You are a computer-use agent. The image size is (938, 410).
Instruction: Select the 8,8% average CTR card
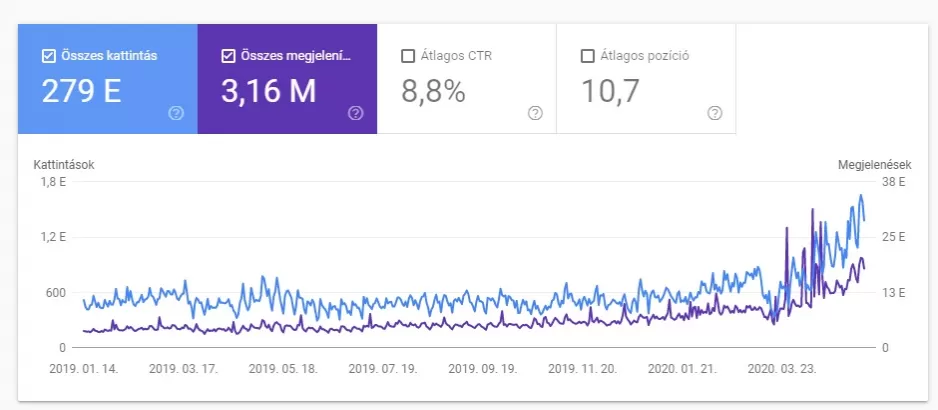pyautogui.click(x=467, y=79)
